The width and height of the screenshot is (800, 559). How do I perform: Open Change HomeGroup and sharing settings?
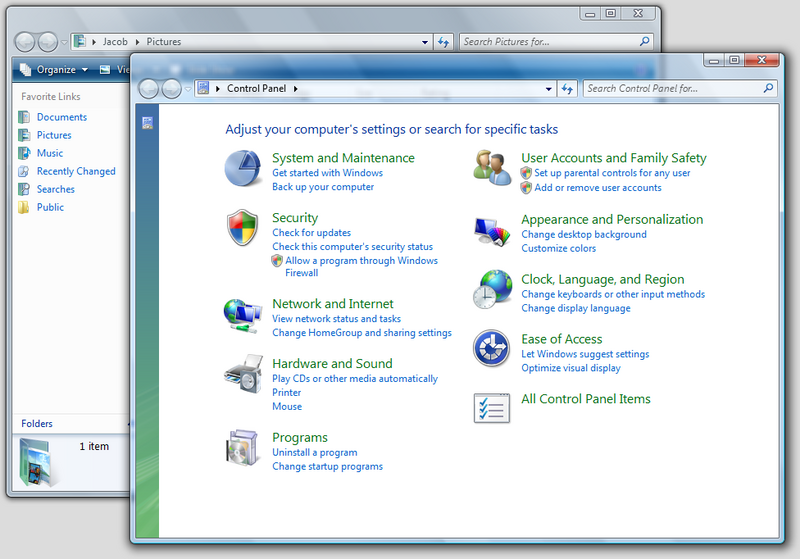click(362, 333)
